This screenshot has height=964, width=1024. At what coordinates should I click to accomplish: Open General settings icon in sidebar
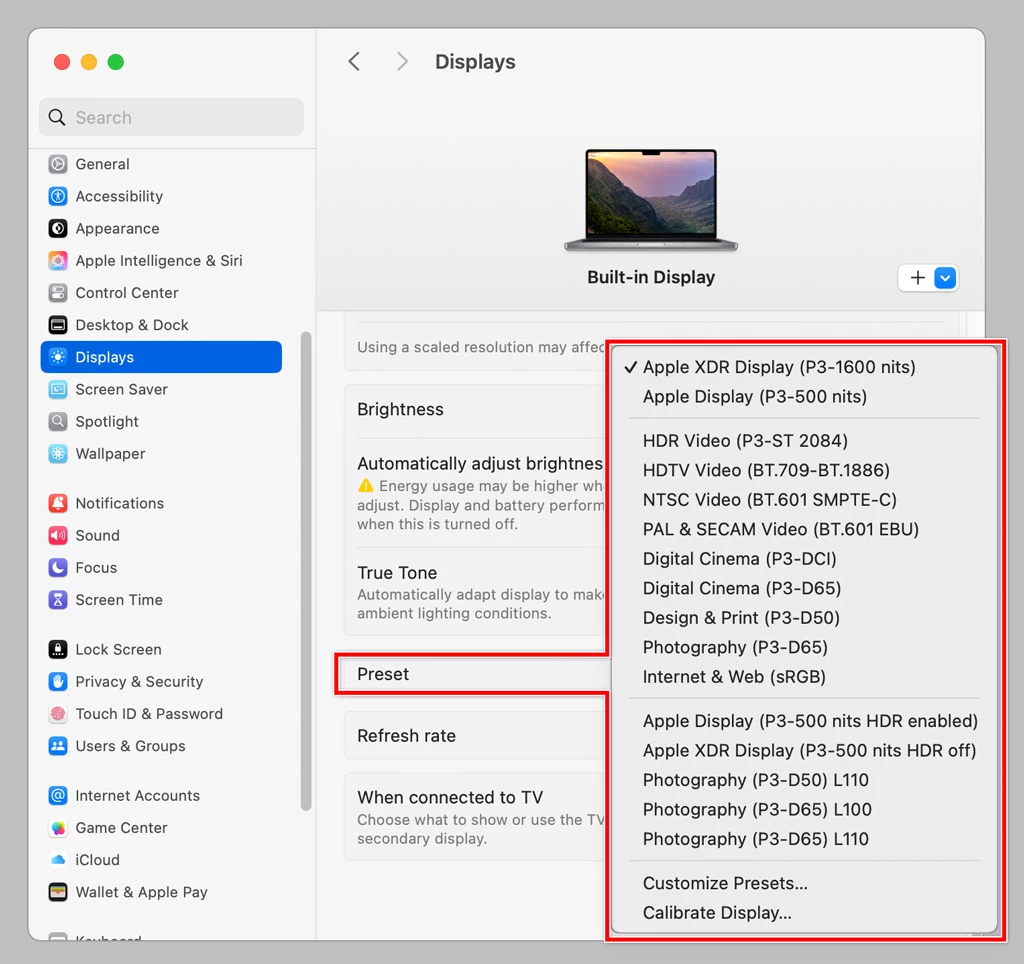58,164
